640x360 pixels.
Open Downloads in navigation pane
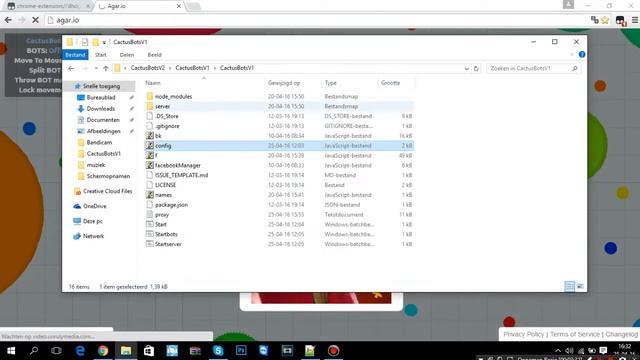click(100, 109)
